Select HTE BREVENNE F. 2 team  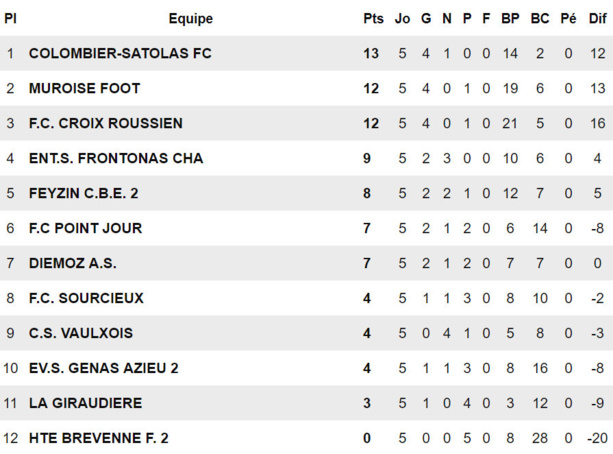click(x=99, y=438)
